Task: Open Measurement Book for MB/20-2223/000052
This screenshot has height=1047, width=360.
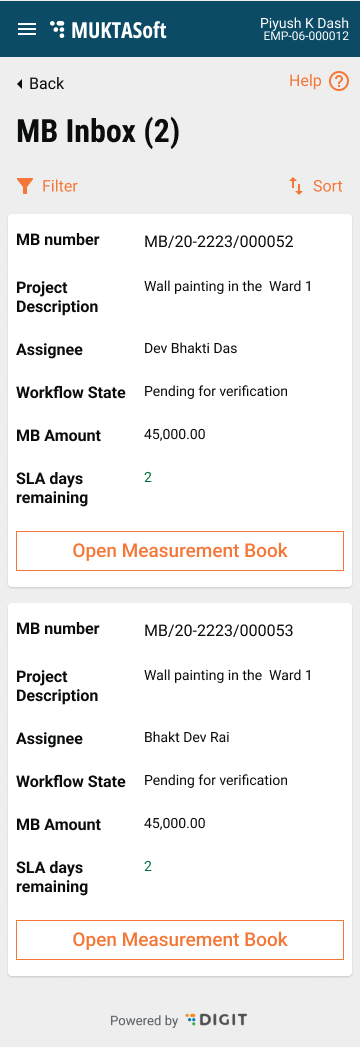Action: tap(180, 551)
